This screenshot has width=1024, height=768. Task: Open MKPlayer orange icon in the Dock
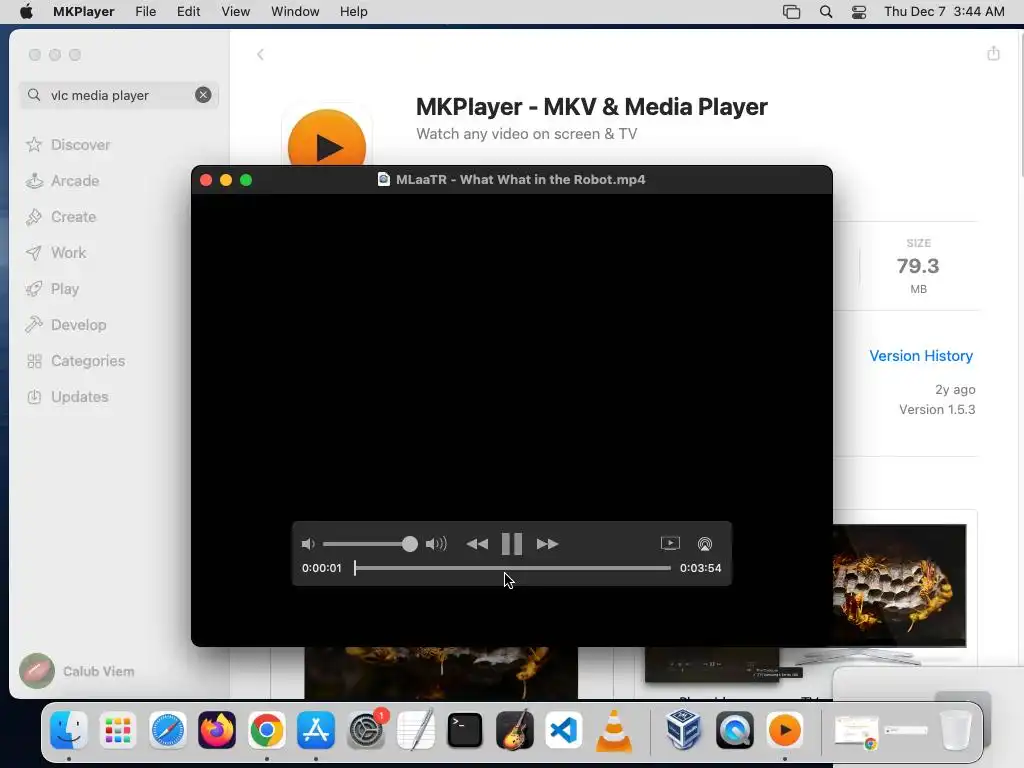784,730
